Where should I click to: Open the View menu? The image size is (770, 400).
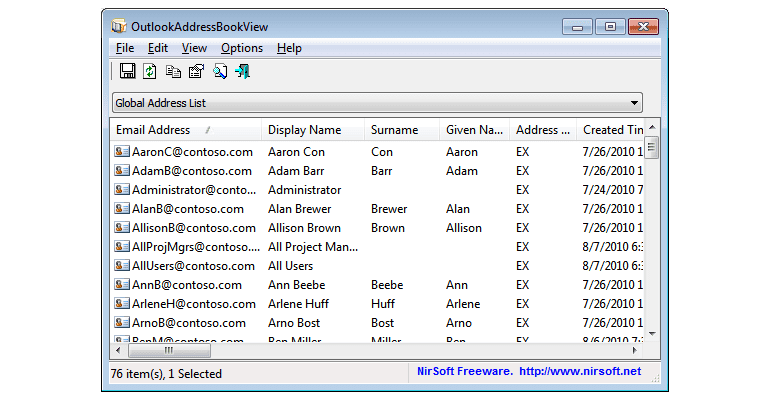pyautogui.click(x=194, y=48)
